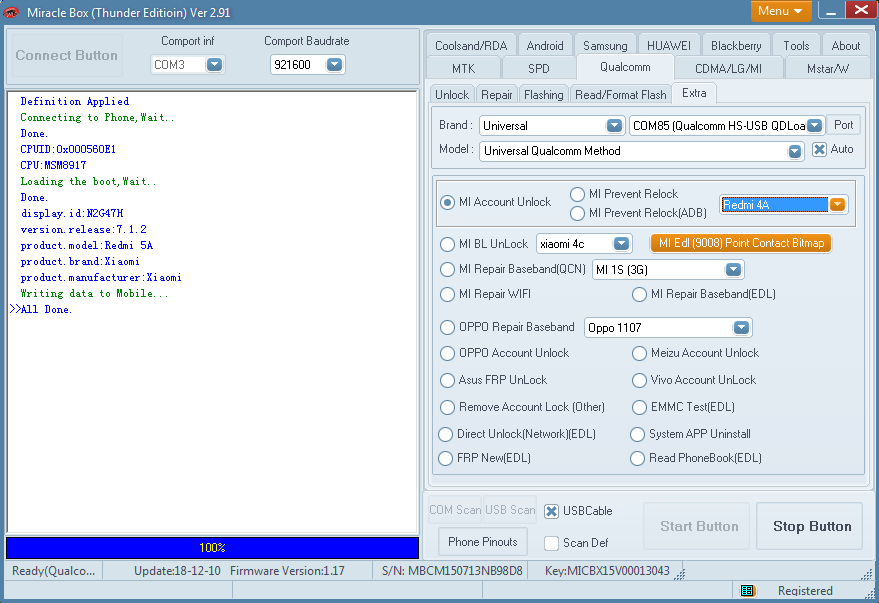Click the 'product.model:Redmi 5A' log line
Screen dimensions: 879x603
point(87,245)
